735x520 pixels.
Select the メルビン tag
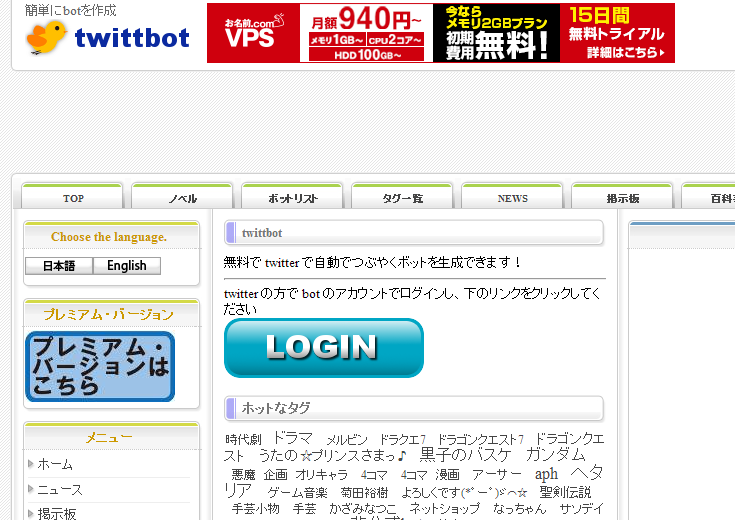pyautogui.click(x=347, y=440)
